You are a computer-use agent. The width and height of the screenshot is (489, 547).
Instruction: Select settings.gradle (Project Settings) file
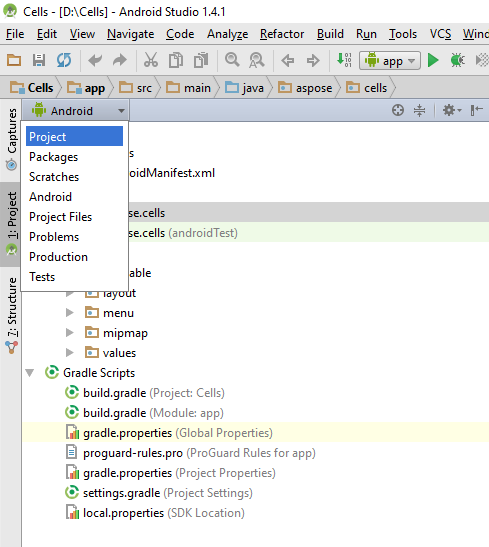159,493
